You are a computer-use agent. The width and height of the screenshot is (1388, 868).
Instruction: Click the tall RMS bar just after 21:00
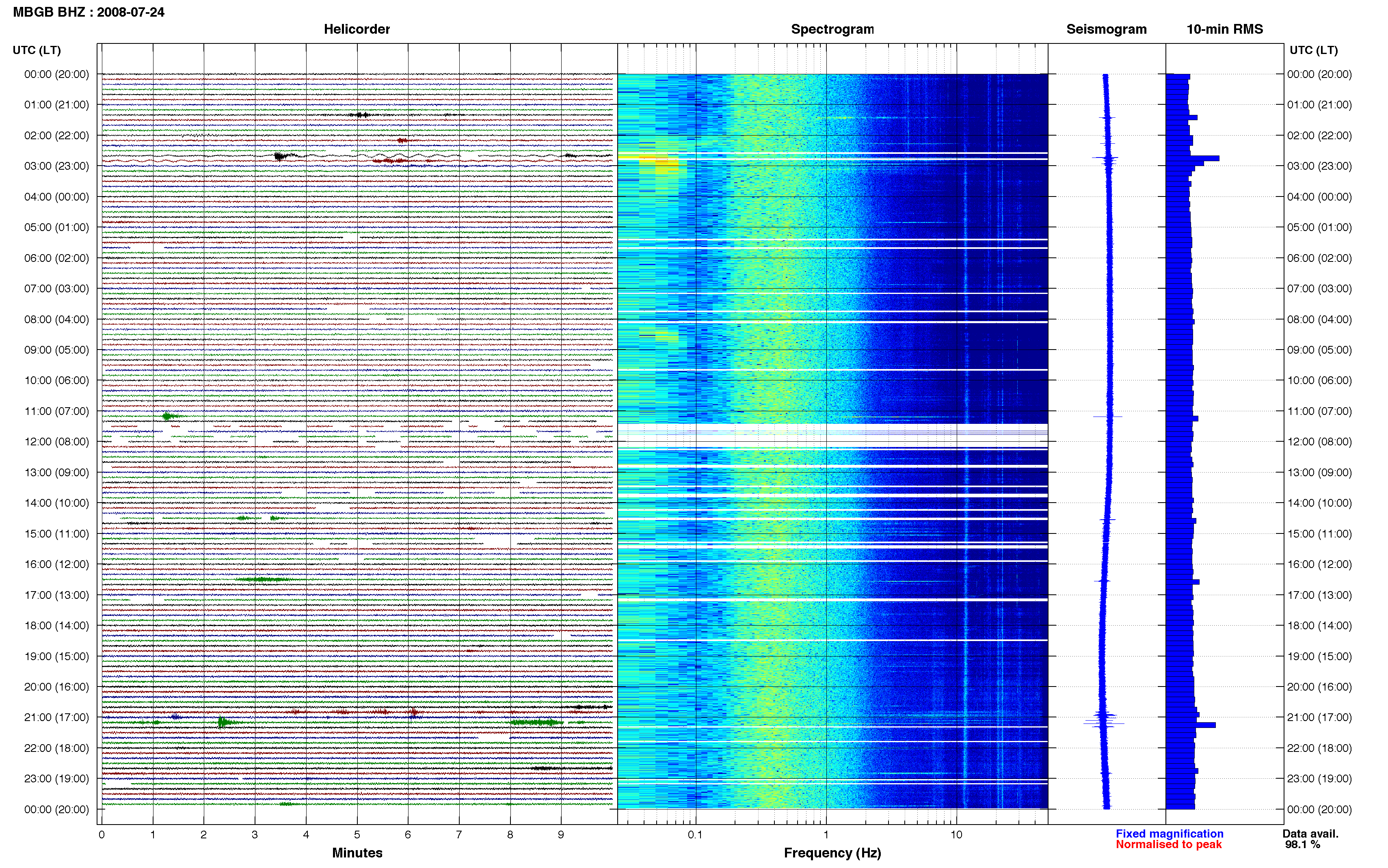(x=1191, y=725)
